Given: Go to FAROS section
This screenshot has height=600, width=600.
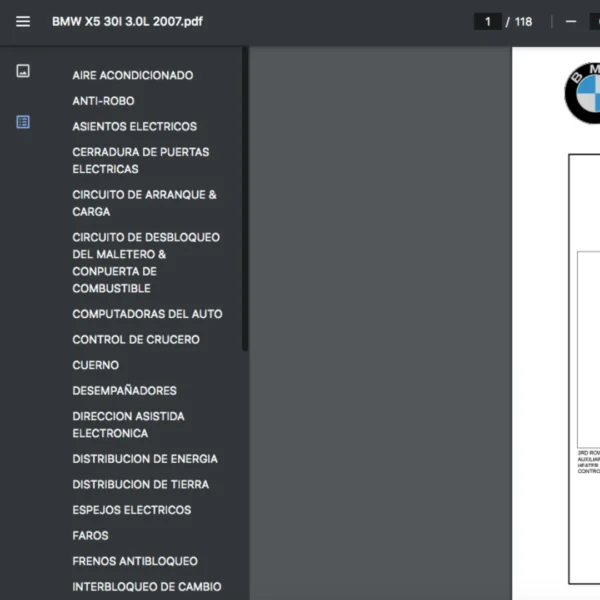Looking at the screenshot, I should tap(90, 536).
